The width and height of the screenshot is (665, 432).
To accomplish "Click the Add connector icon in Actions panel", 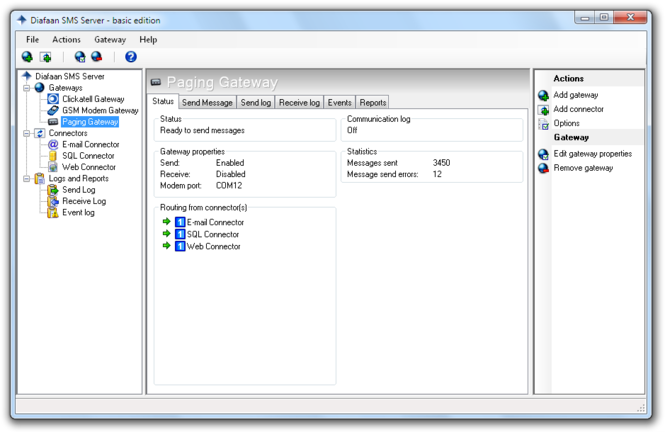I will [543, 109].
